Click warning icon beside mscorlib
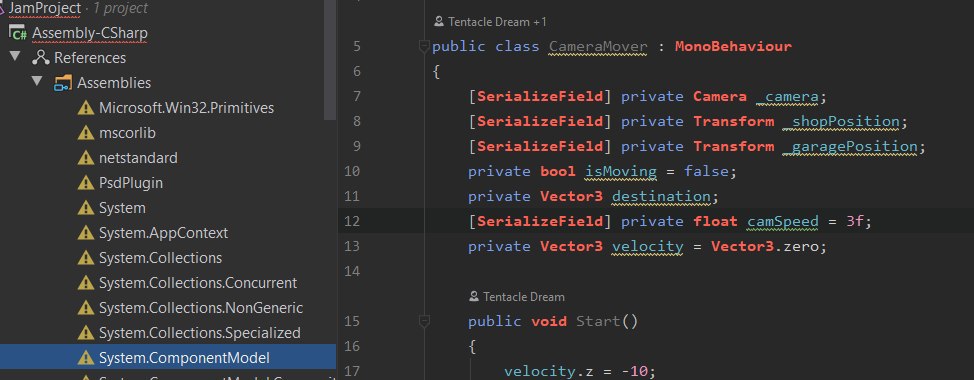 [x=86, y=133]
